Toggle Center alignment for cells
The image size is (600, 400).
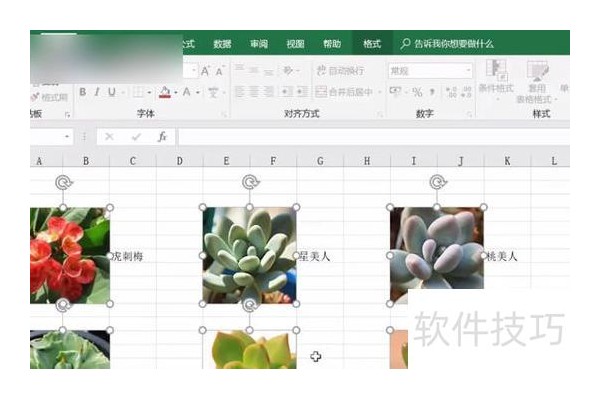click(x=254, y=92)
